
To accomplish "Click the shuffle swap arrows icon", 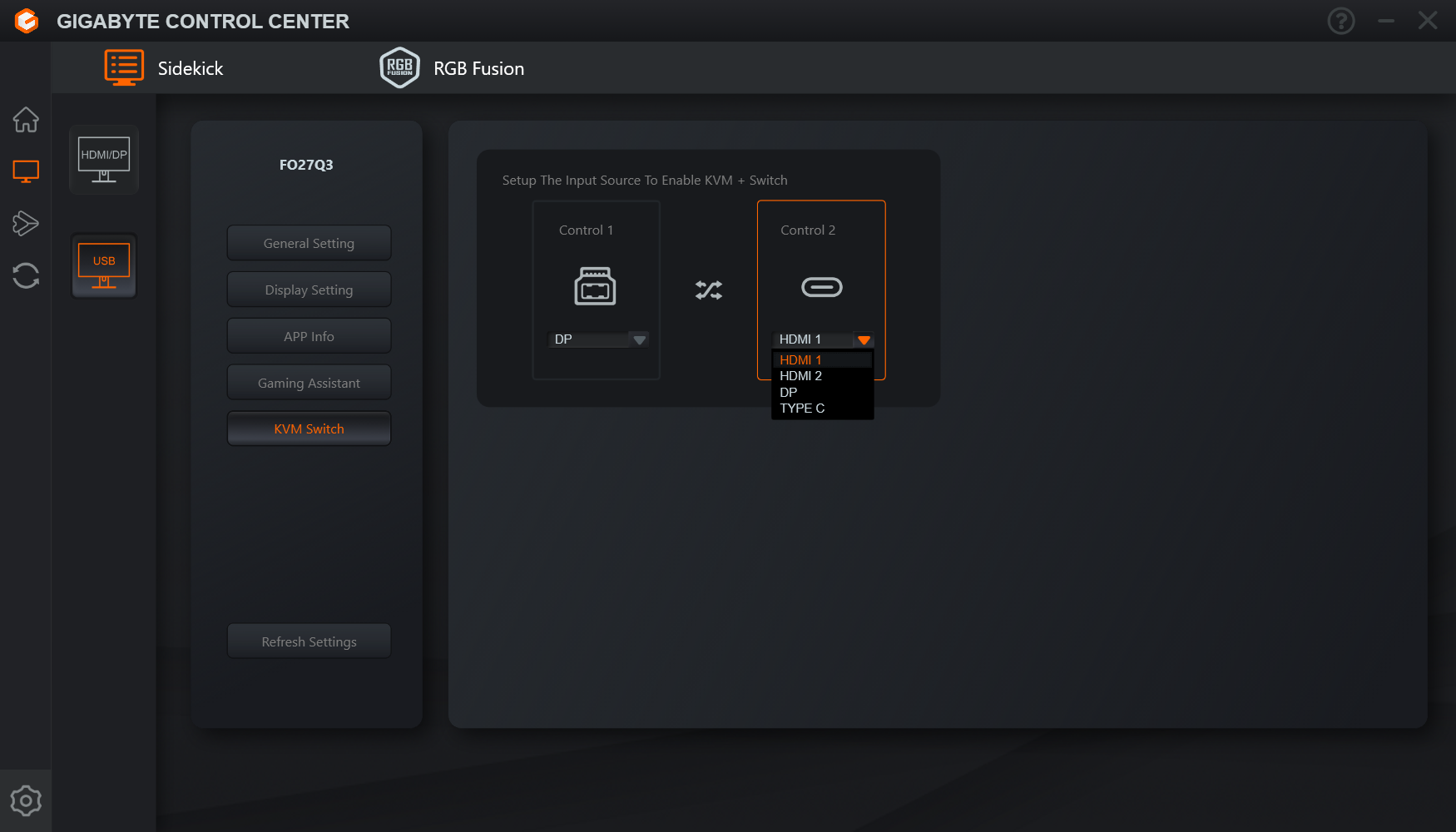I will [x=709, y=290].
